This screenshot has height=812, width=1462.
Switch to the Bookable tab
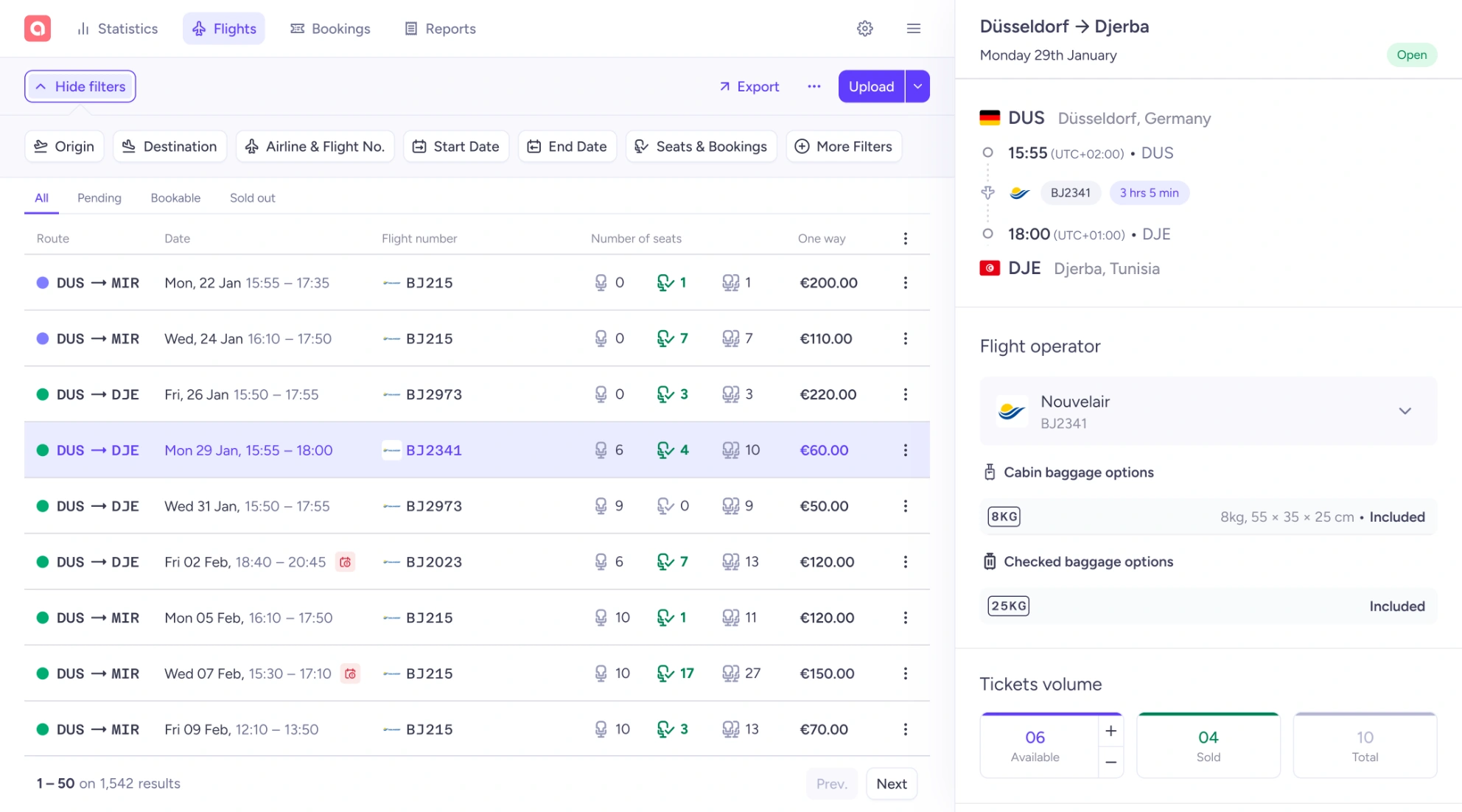[175, 197]
